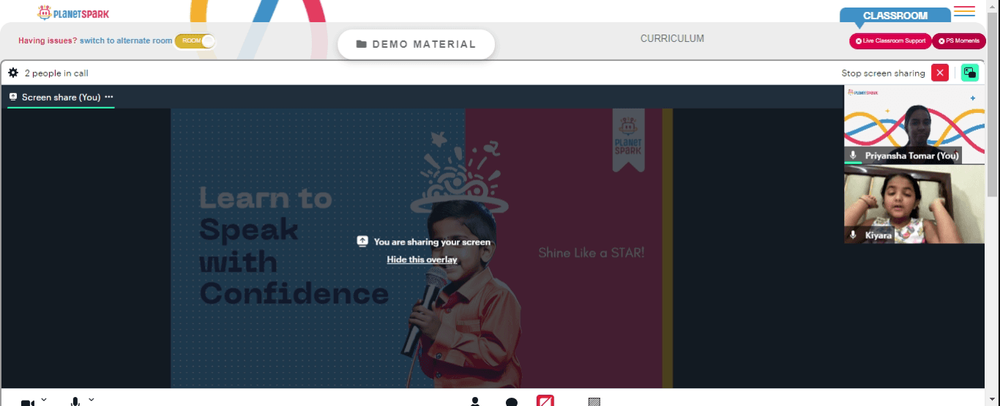Open the striped hamburger menu
The image size is (1000, 406).
pos(964,11)
